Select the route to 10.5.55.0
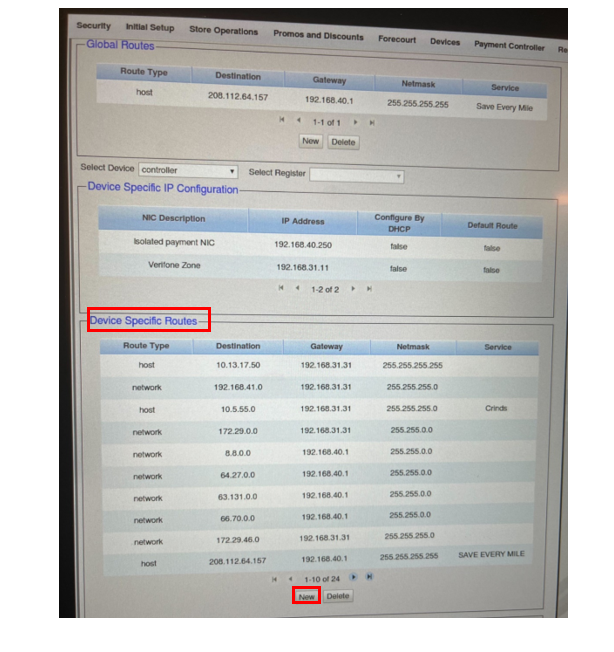This screenshot has width=614, height=652. [x=319, y=409]
